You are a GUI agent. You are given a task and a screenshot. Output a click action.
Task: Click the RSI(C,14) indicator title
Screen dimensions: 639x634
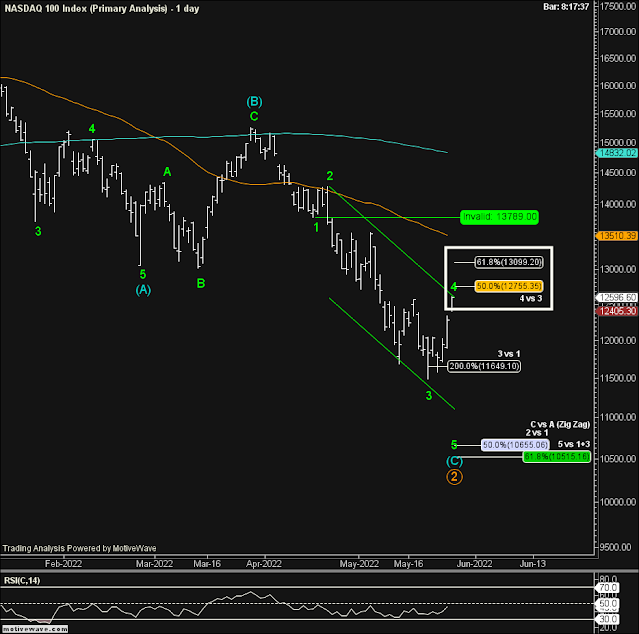(x=22, y=580)
